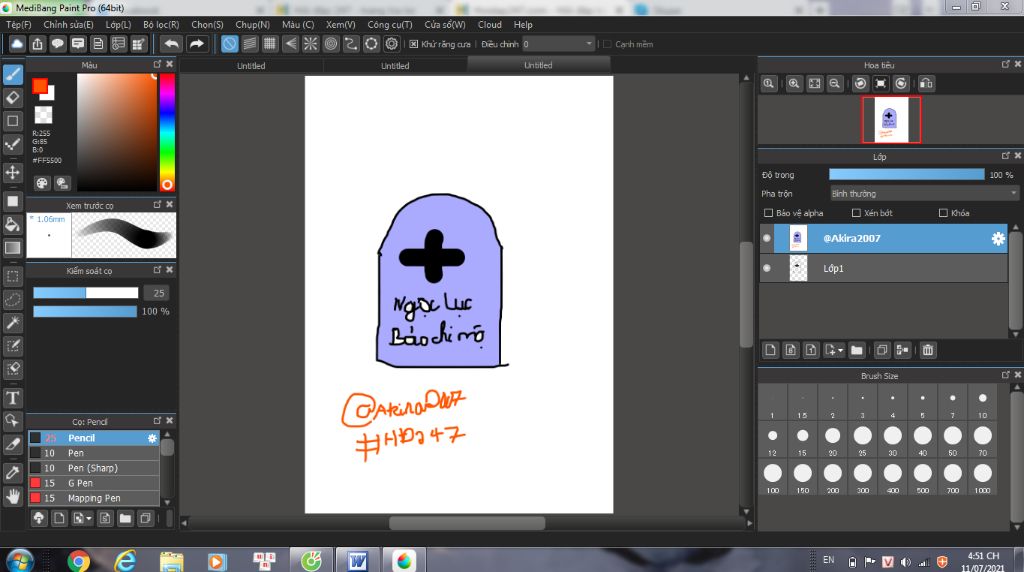The height and width of the screenshot is (572, 1024).
Task: Expand the add brush dropdown arrow
Action: pyautogui.click(x=88, y=518)
